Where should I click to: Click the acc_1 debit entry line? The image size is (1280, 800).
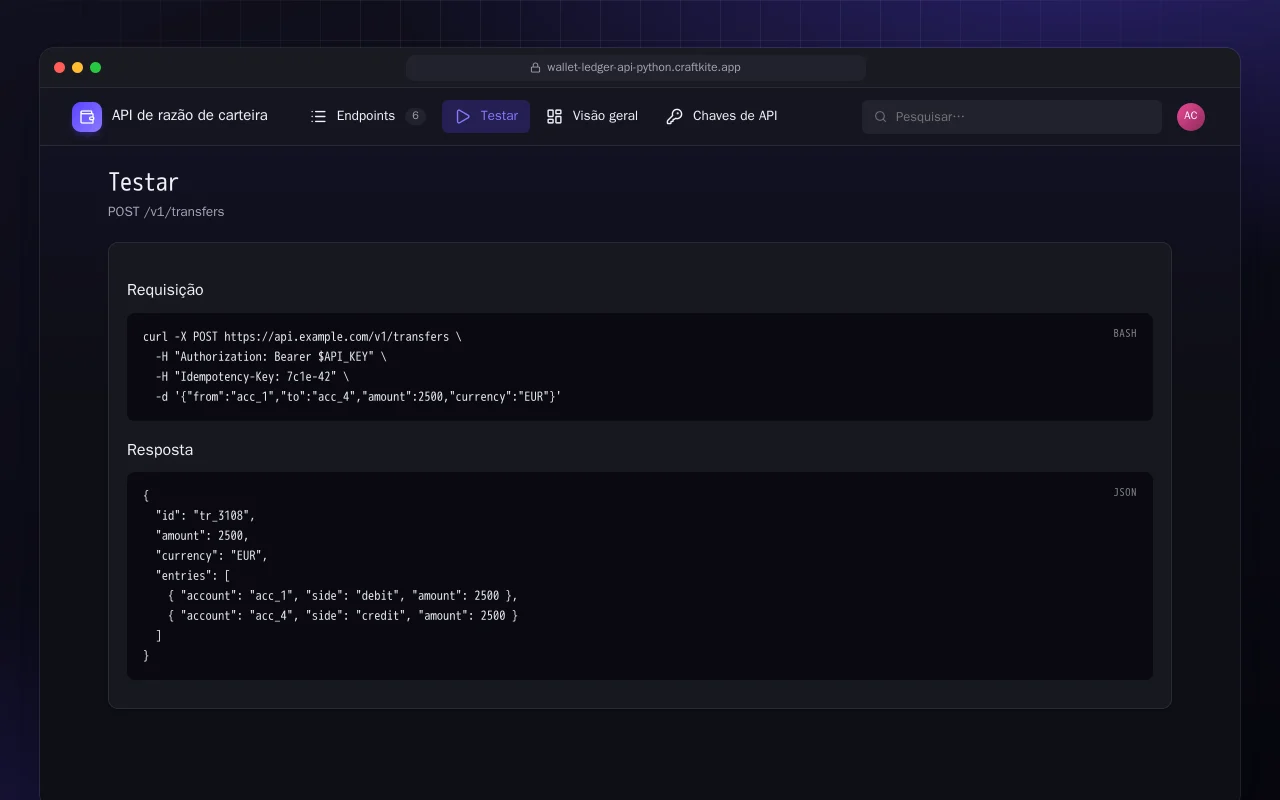point(343,596)
